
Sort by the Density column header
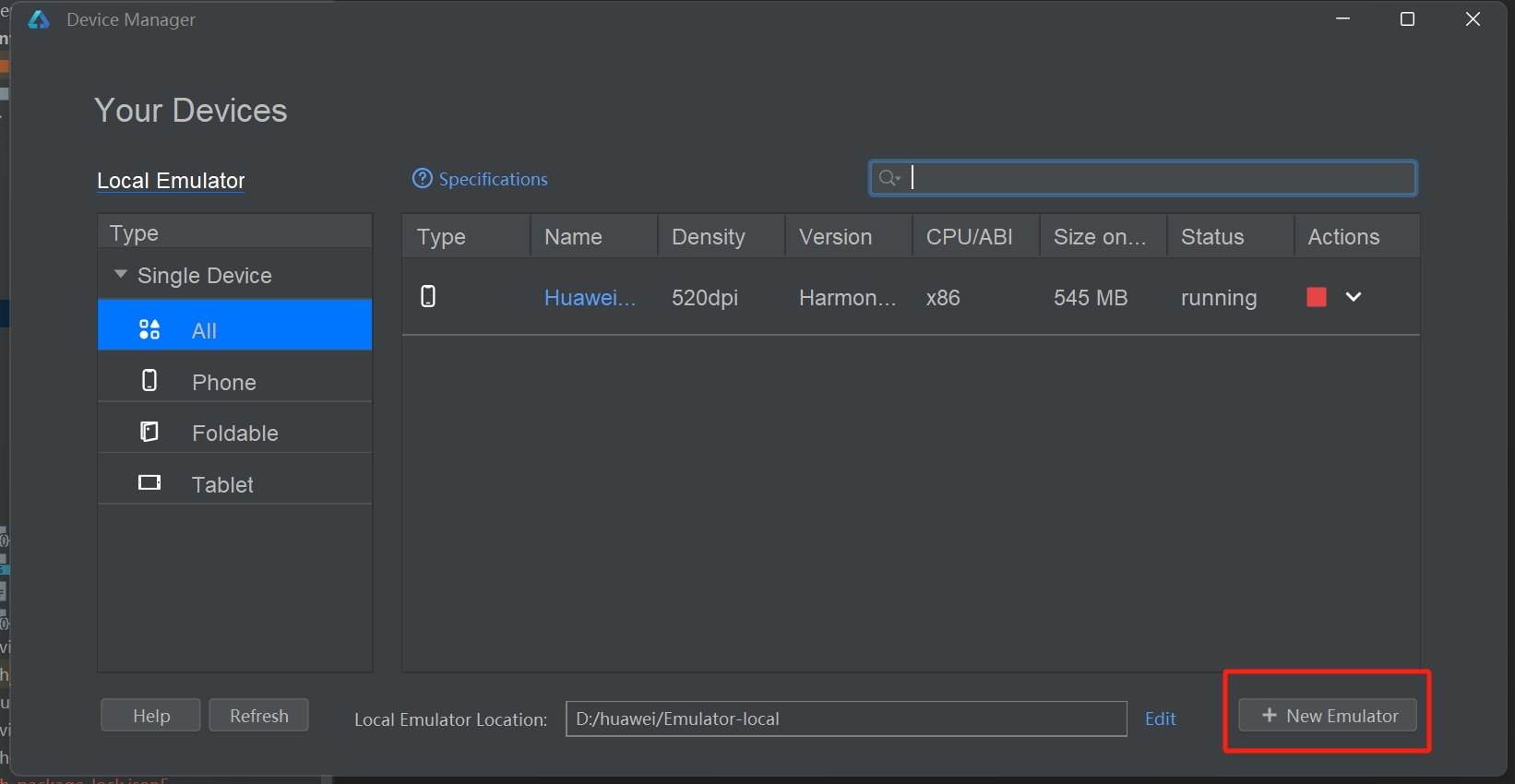(722, 236)
